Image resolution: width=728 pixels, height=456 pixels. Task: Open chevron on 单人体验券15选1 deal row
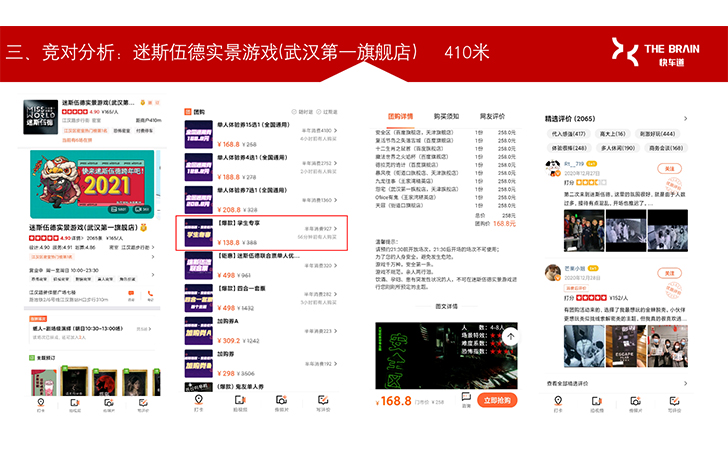coord(335,130)
